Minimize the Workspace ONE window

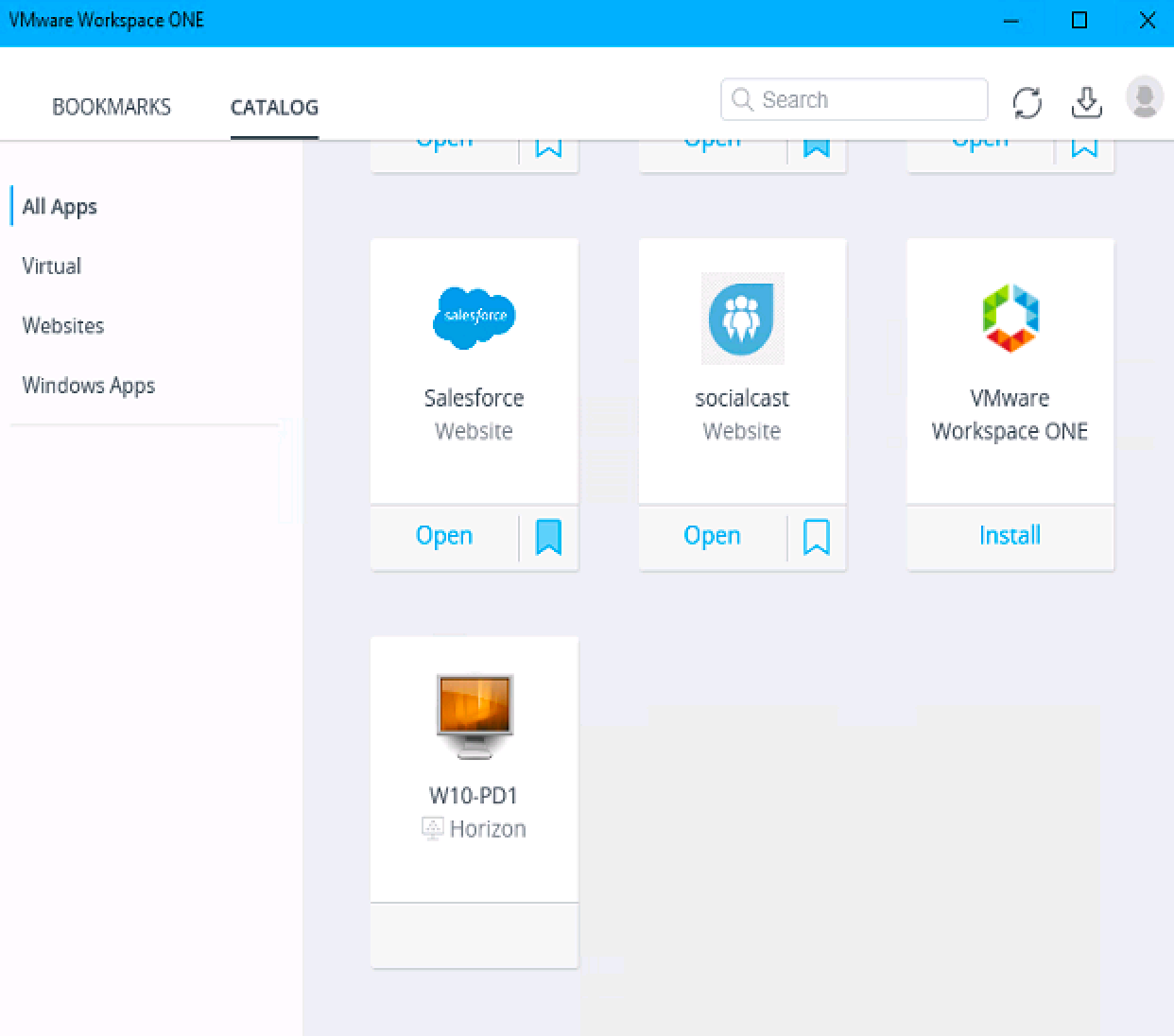[x=1011, y=21]
